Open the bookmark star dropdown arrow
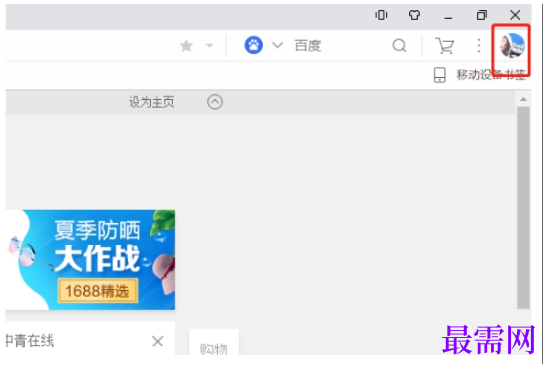The width and height of the screenshot is (554, 371). pyautogui.click(x=210, y=46)
